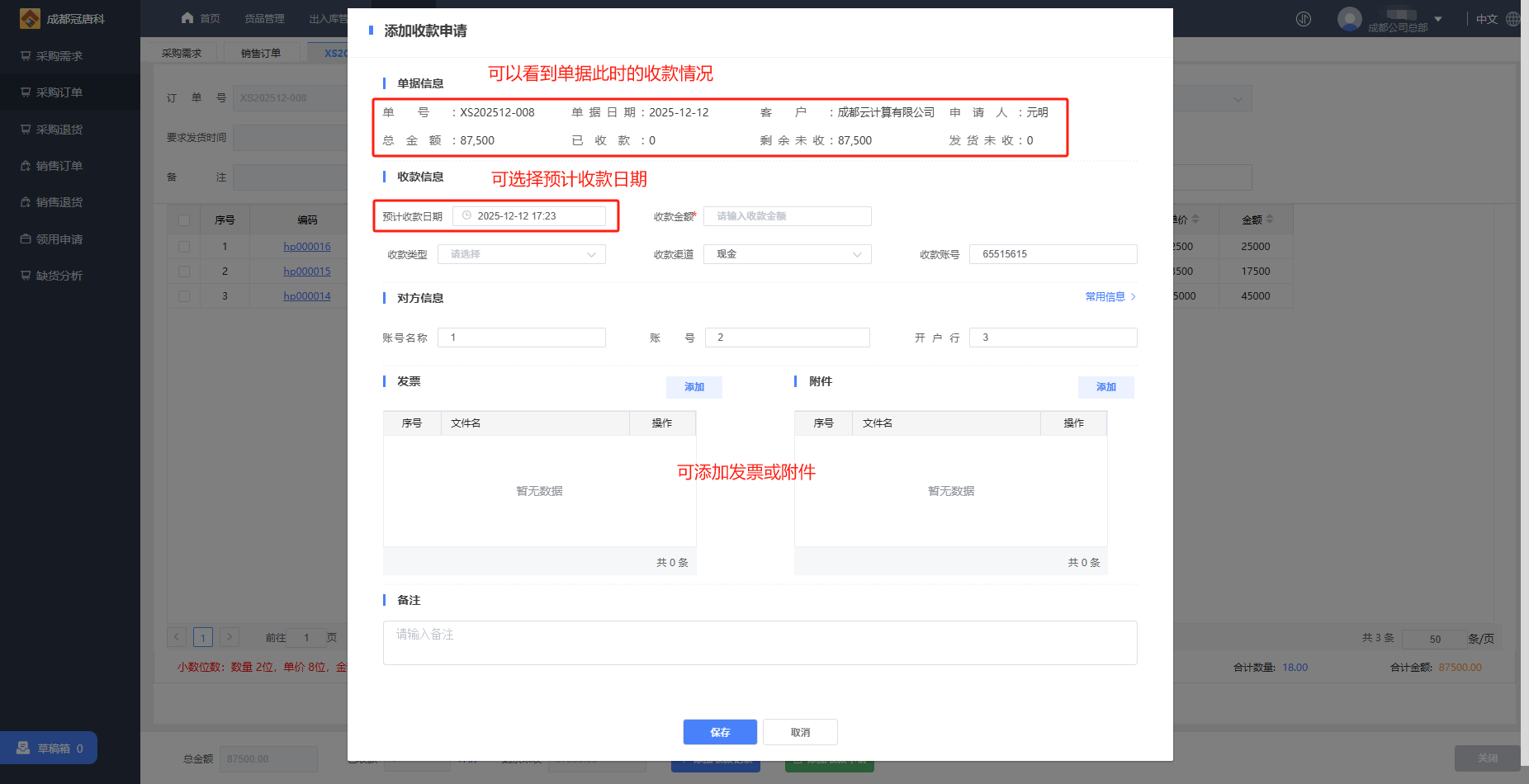Click the 收款金额 input field

click(x=787, y=216)
